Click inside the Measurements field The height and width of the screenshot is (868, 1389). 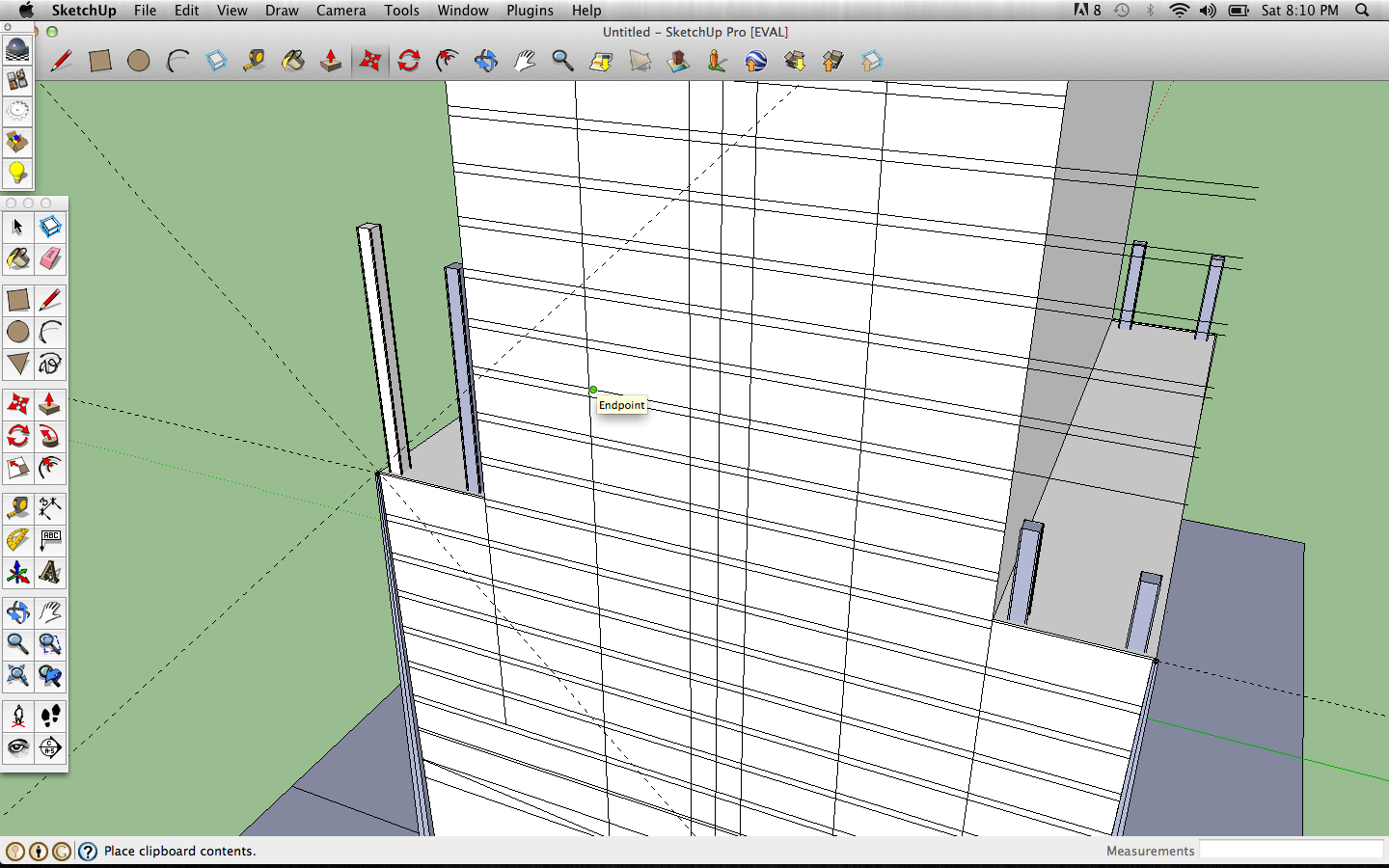(1293, 850)
